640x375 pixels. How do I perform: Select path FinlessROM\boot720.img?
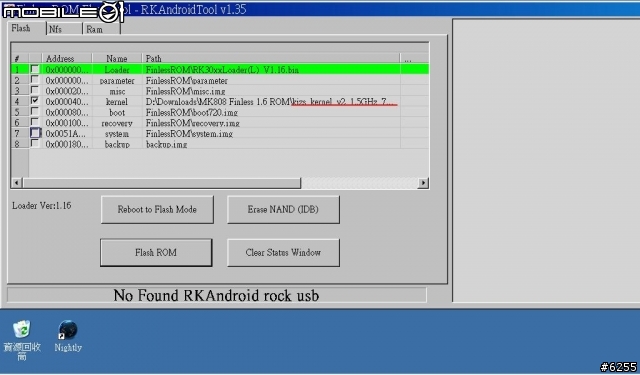point(191,112)
